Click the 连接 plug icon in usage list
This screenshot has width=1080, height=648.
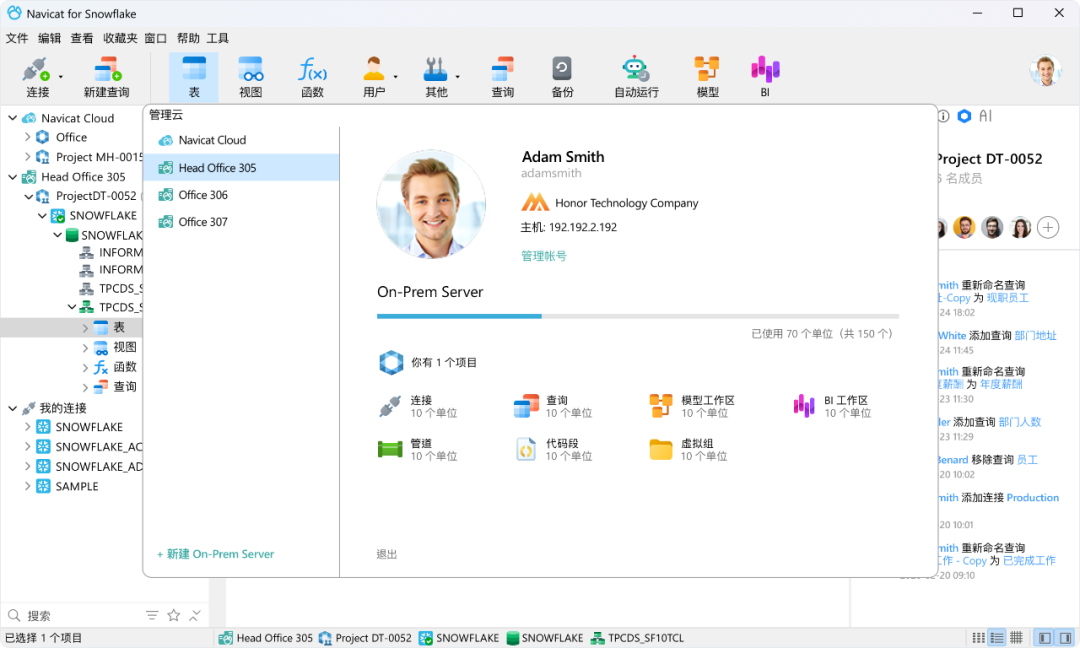390,406
